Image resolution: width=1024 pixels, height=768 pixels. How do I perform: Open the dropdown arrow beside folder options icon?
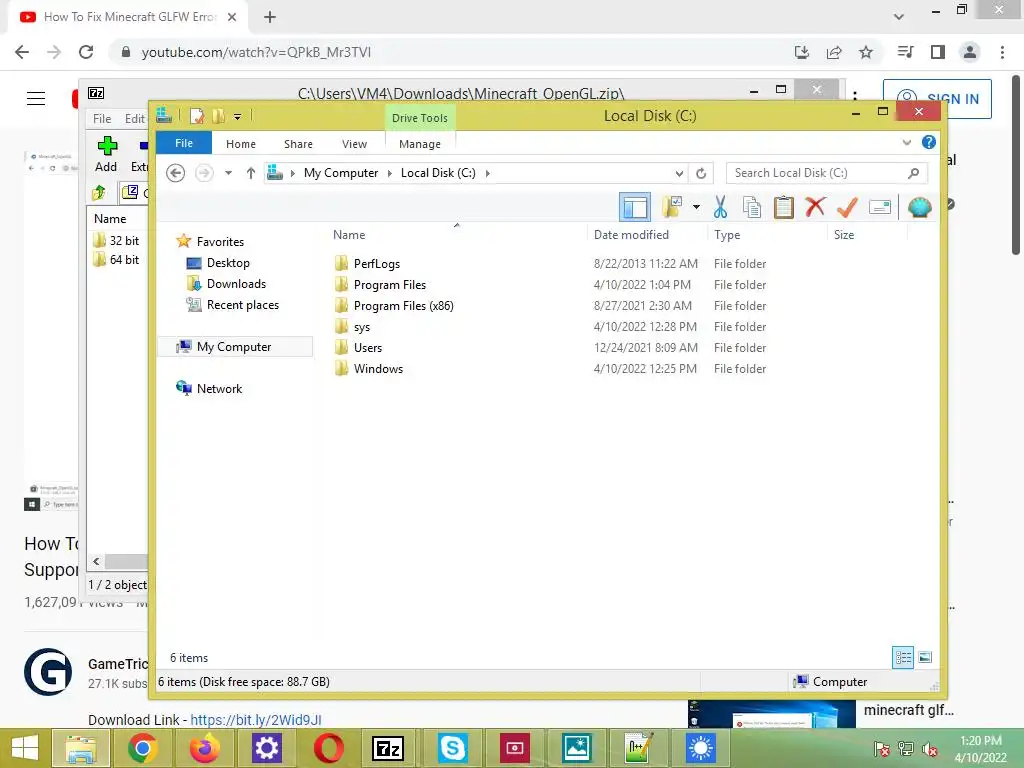click(696, 208)
